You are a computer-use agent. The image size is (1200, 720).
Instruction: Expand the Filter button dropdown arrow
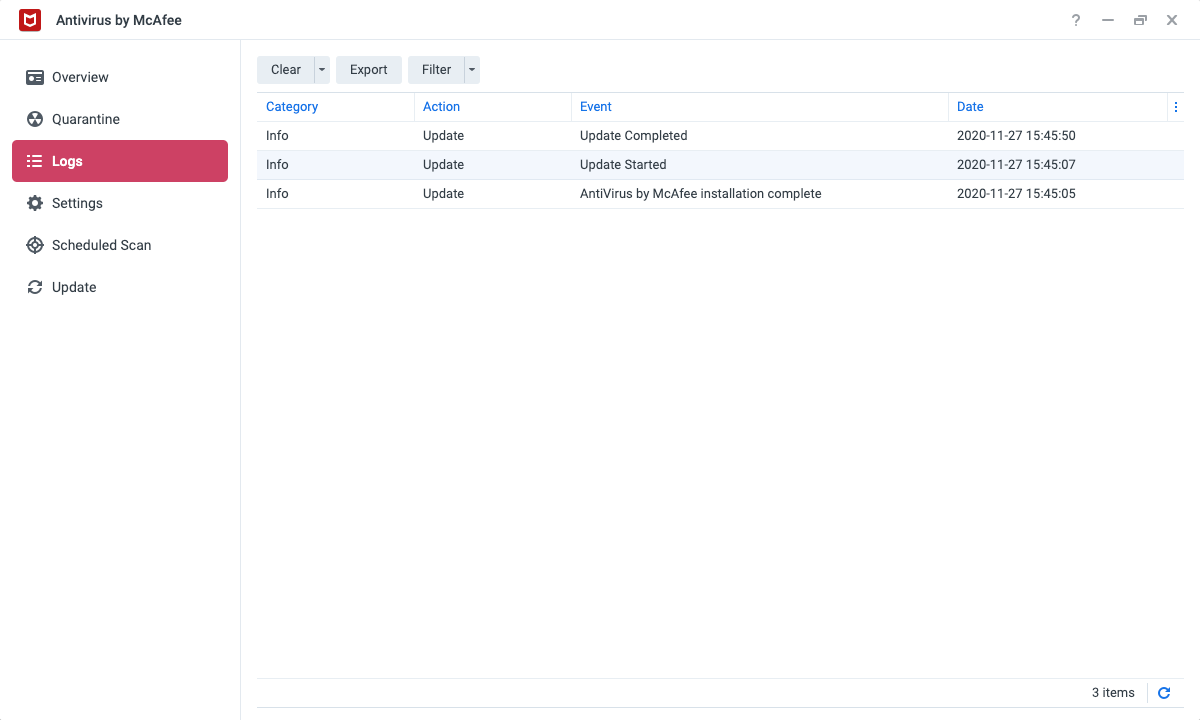coord(472,70)
